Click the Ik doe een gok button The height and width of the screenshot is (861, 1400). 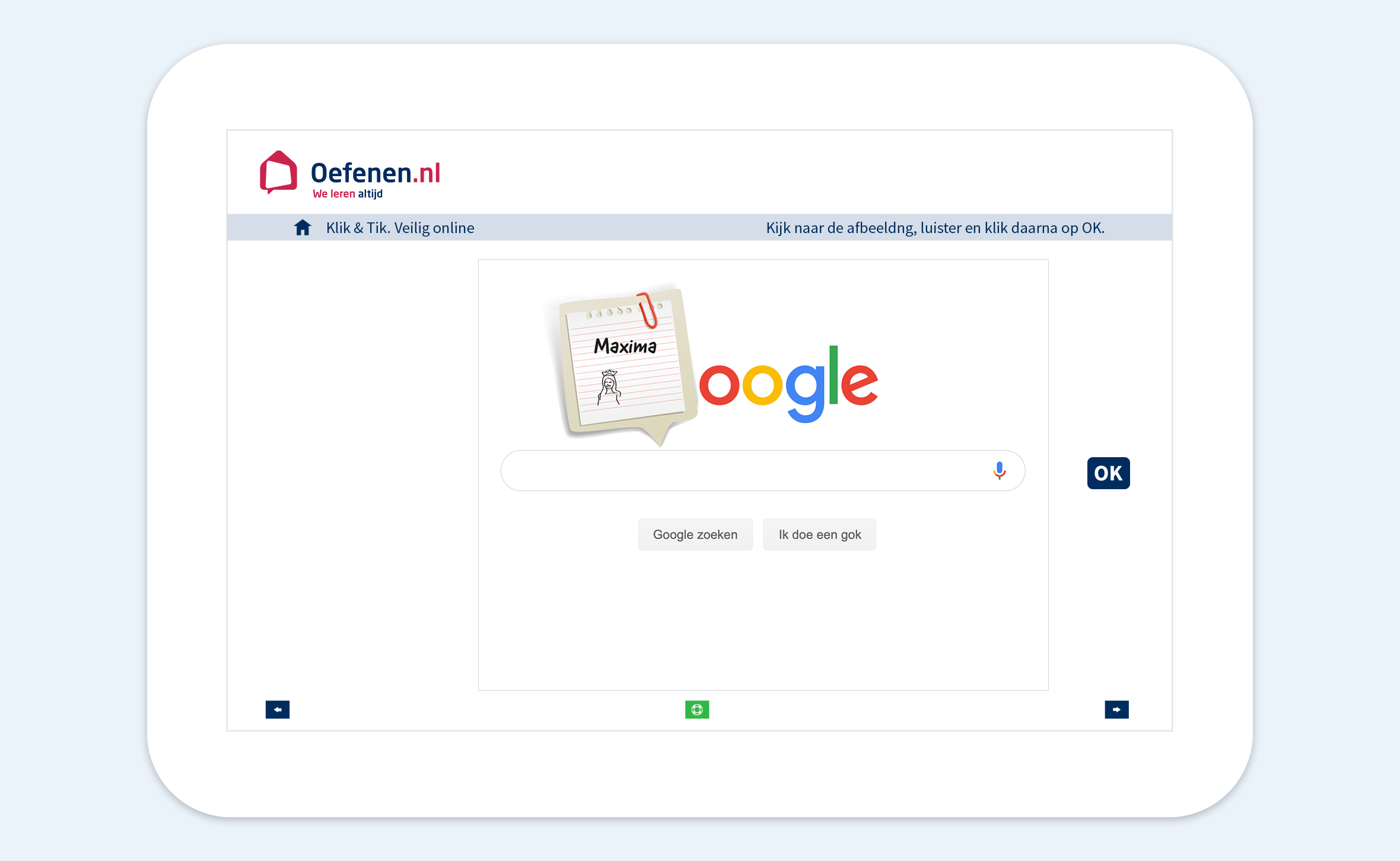(820, 535)
